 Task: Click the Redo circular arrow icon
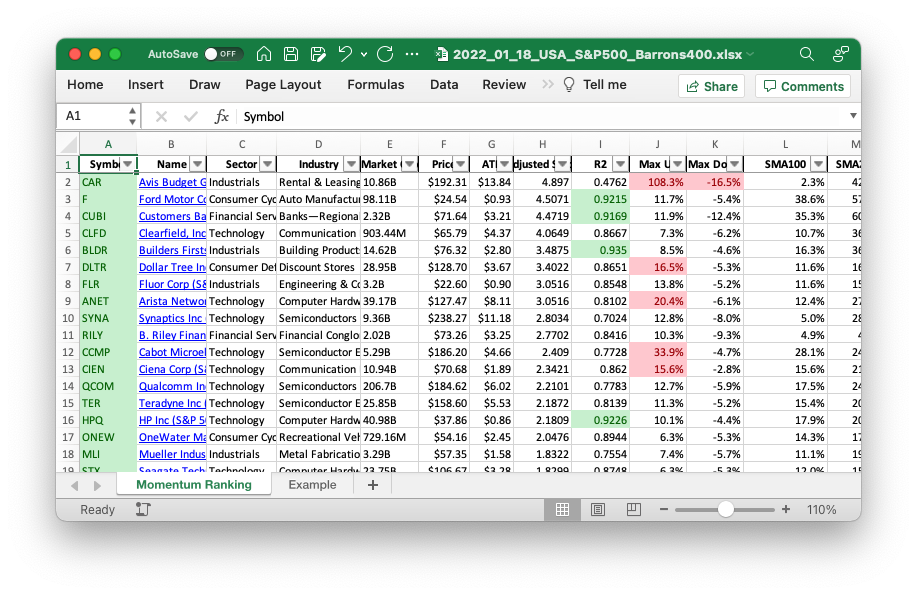pyautogui.click(x=385, y=54)
